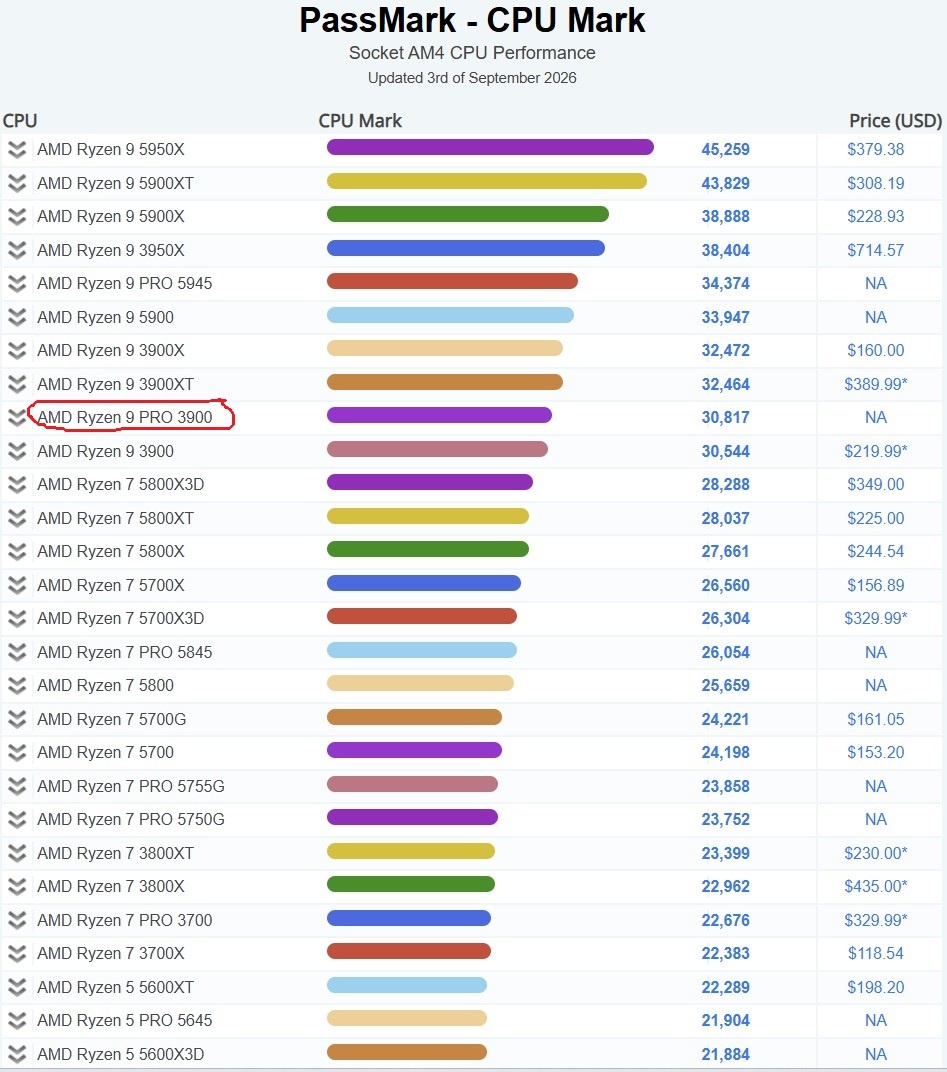Viewport: 947px width, 1072px height.
Task: Click the $379.38 price for Ryzen 9 5950X
Action: click(x=875, y=149)
